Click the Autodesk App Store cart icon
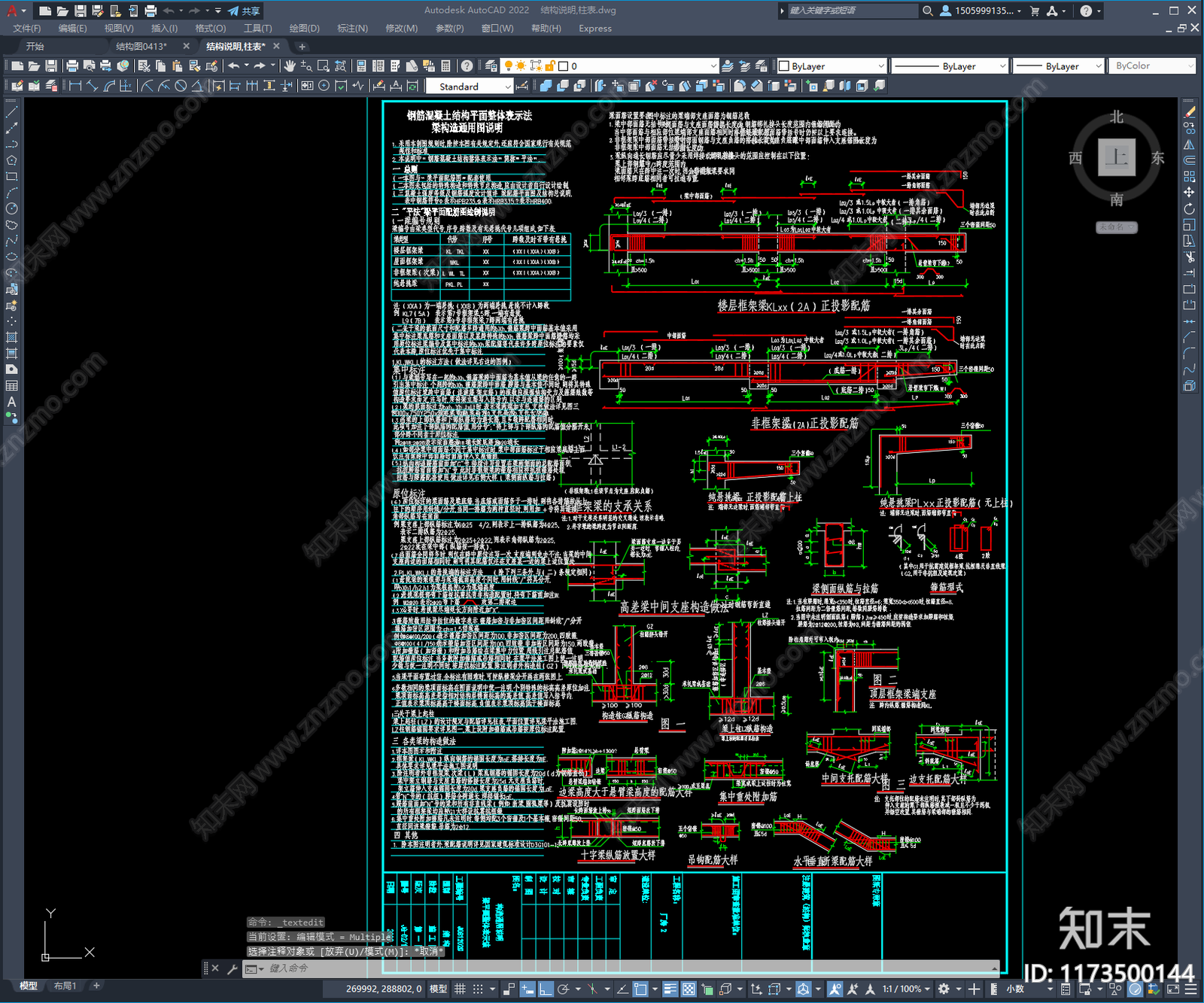The image size is (1204, 1003). 1035,11
